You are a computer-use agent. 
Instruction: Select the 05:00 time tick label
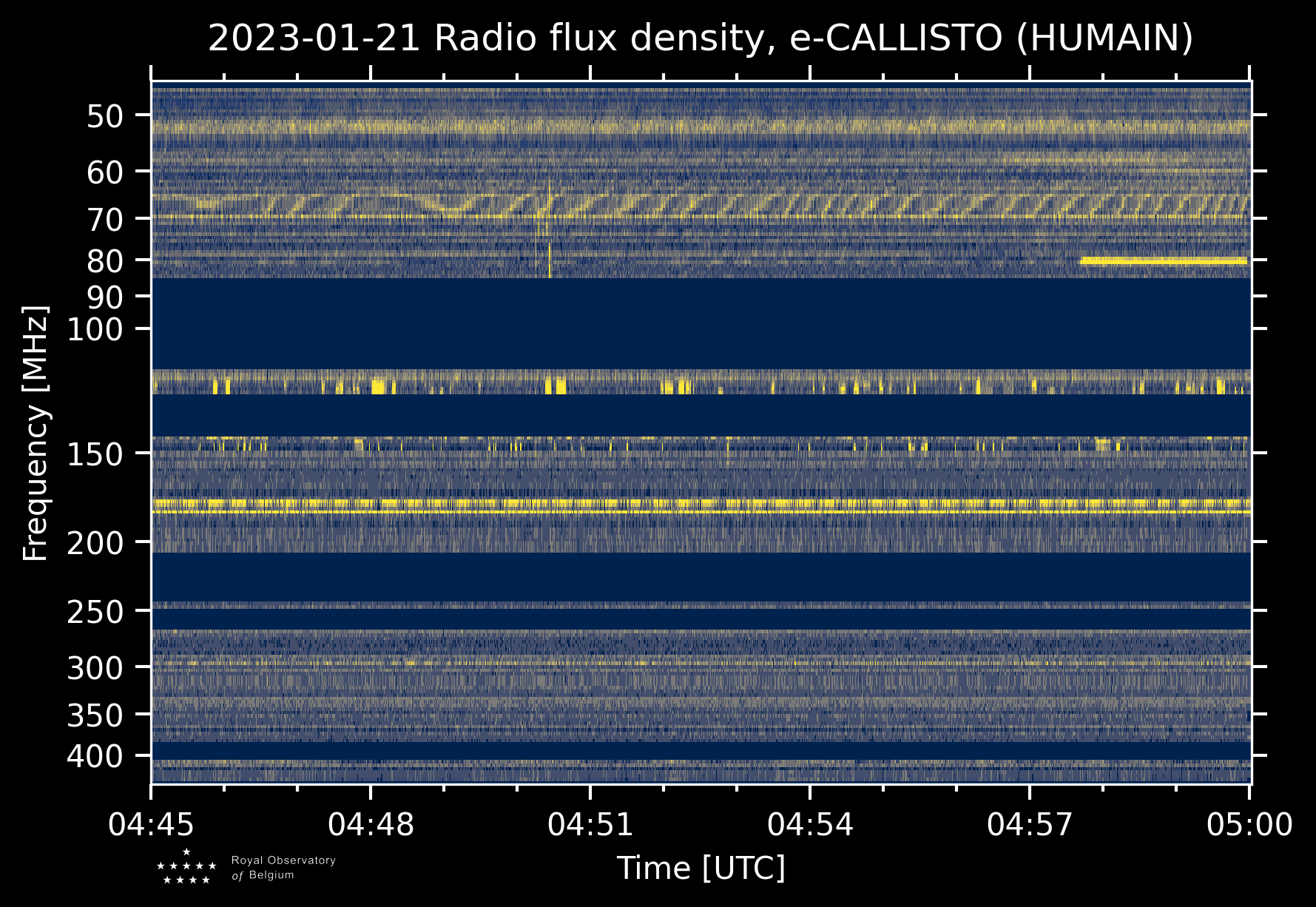(x=1249, y=825)
